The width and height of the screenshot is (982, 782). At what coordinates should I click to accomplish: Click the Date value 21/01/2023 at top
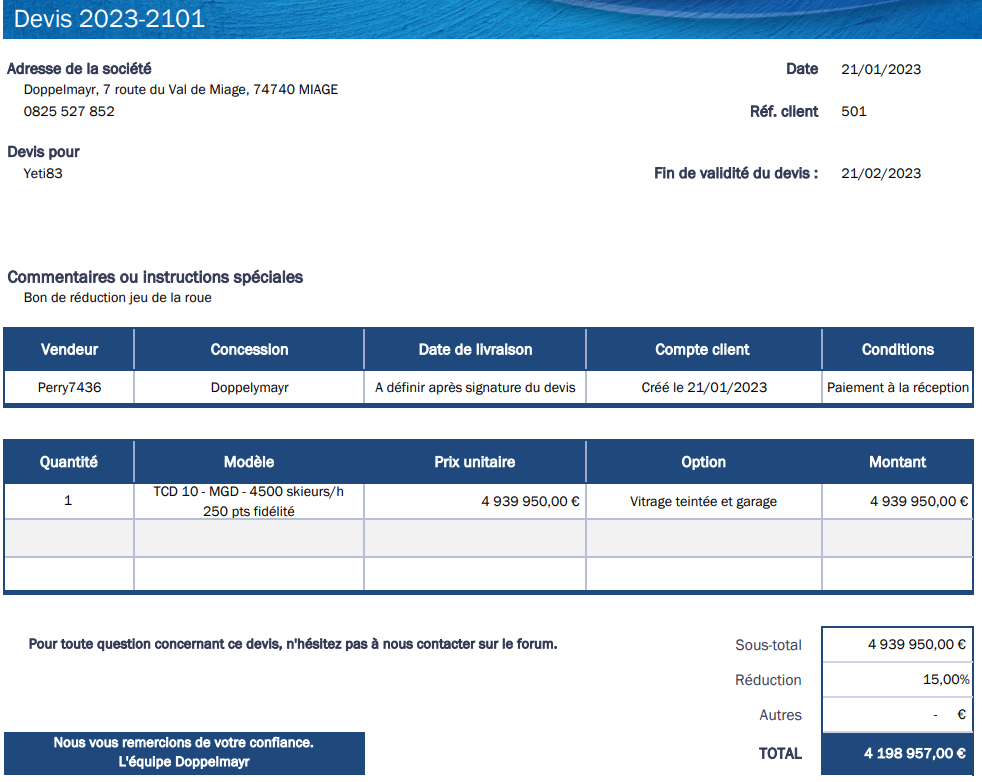click(x=881, y=69)
